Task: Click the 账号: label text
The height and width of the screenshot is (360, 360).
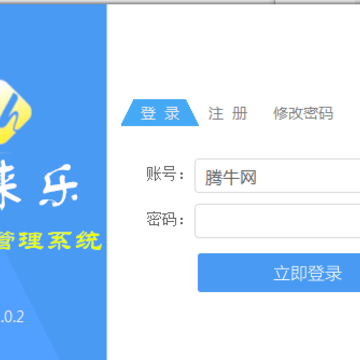Action: point(165,174)
